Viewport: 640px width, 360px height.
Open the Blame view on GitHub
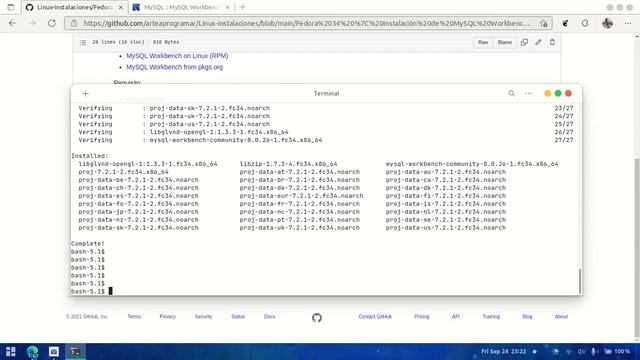[504, 42]
